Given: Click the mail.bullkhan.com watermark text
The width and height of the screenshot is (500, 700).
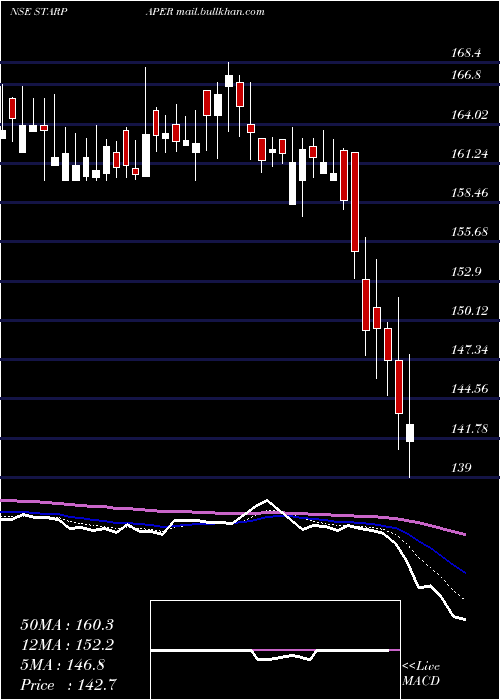Looking at the screenshot, I should coord(220,12).
